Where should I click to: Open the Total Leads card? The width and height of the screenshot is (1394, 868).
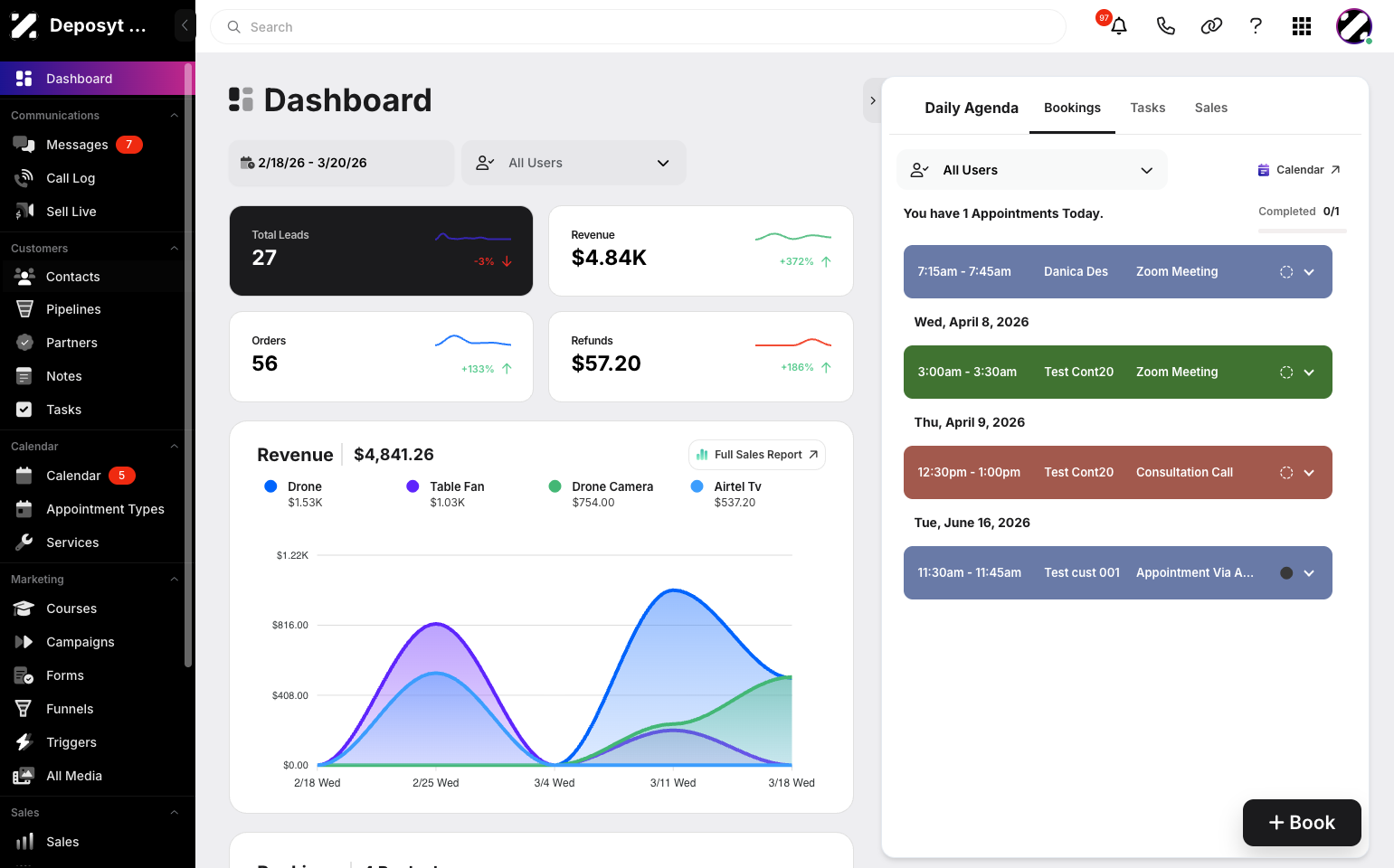(x=381, y=250)
